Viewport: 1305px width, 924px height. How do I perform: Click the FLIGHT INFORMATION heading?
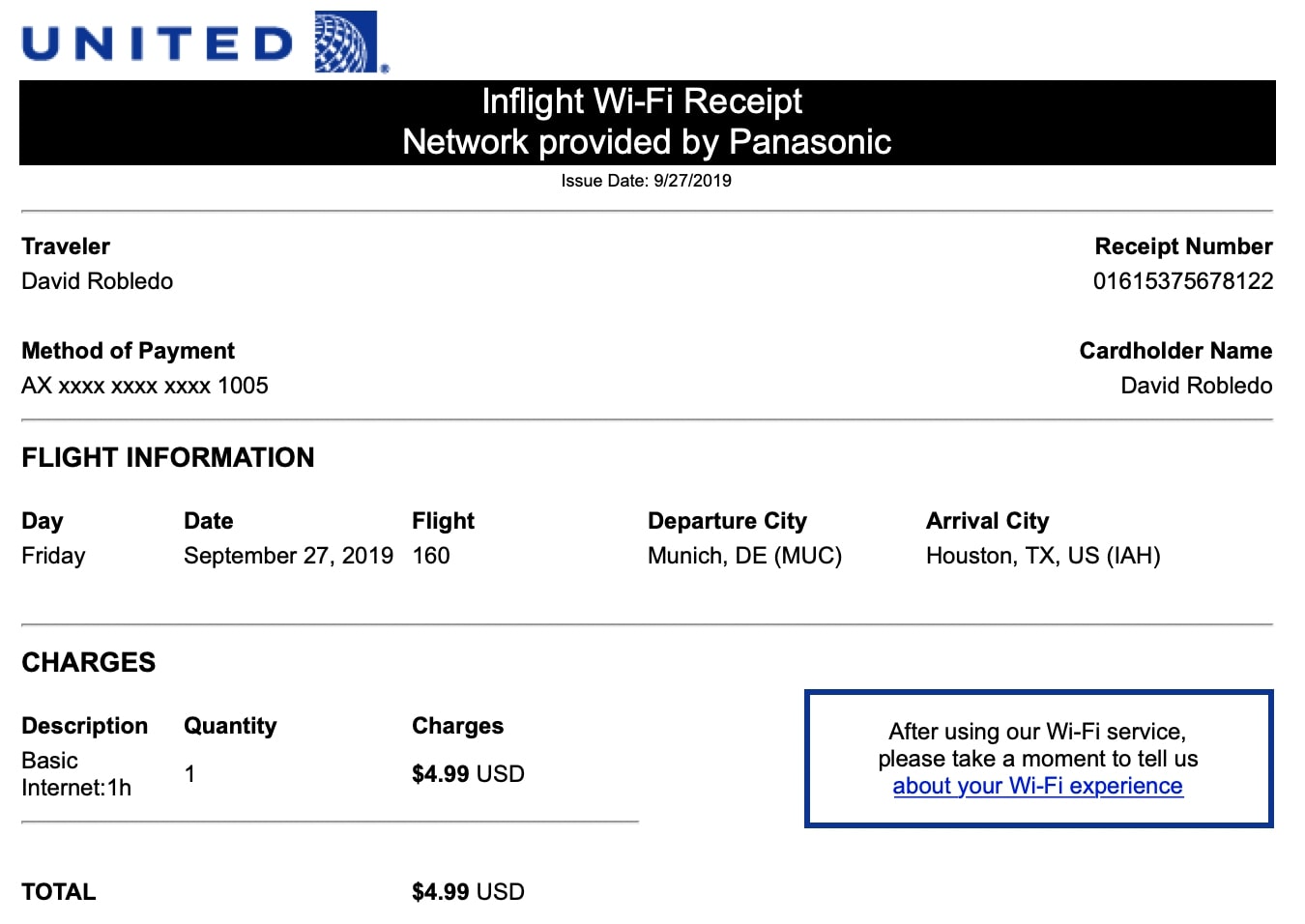point(168,457)
